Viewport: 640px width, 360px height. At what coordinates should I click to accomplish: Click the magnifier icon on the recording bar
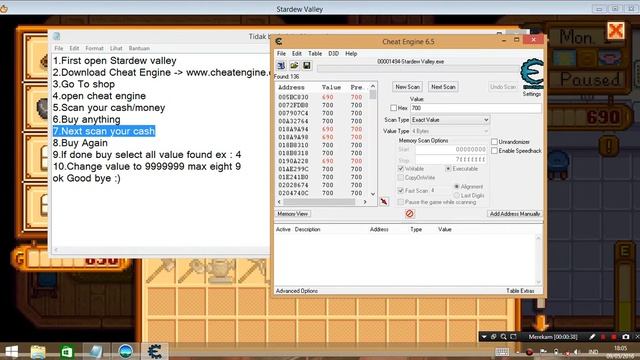coord(503,337)
